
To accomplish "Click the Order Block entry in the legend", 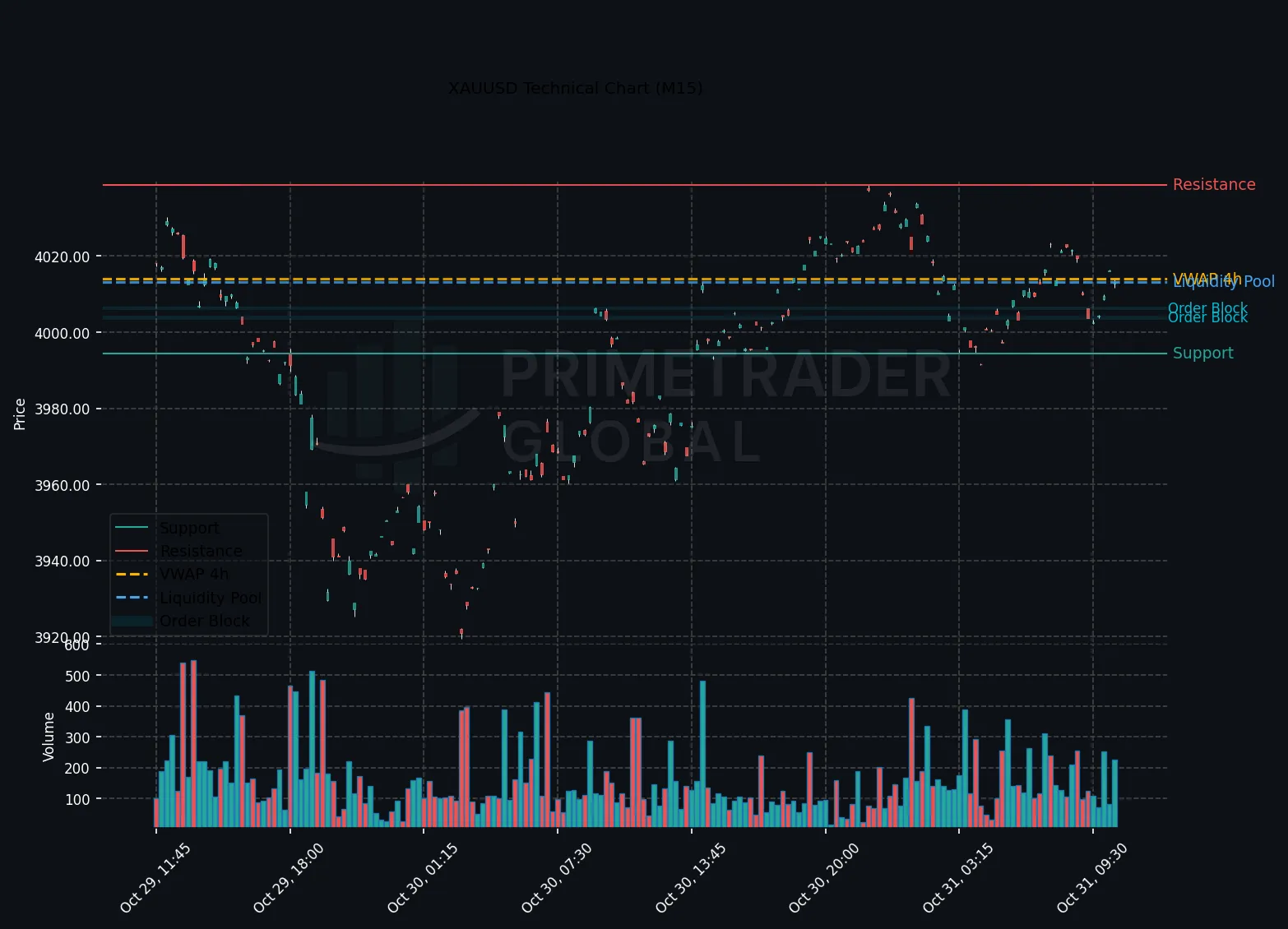I will (x=205, y=621).
